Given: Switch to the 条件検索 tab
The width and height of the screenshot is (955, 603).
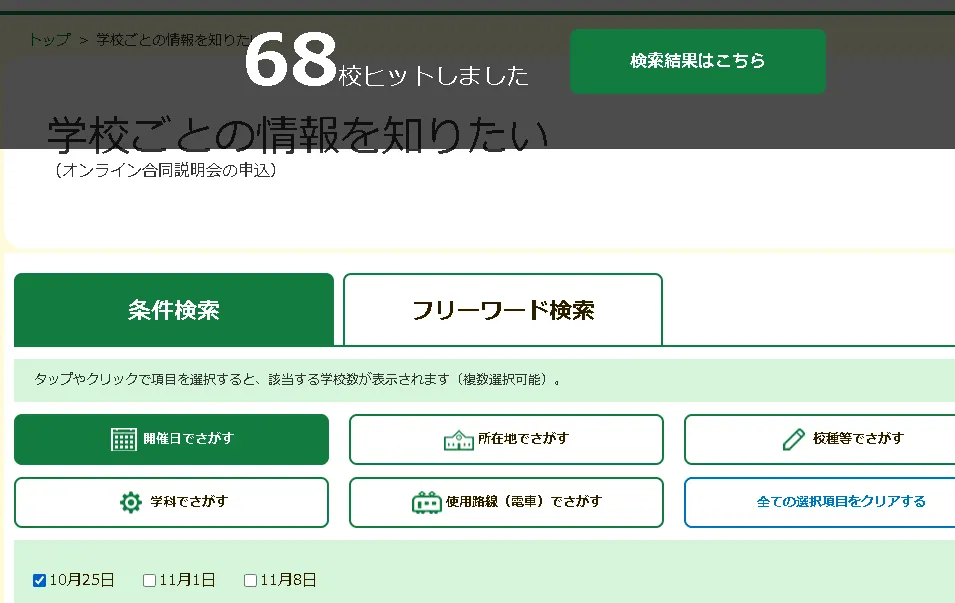Looking at the screenshot, I should 174,310.
